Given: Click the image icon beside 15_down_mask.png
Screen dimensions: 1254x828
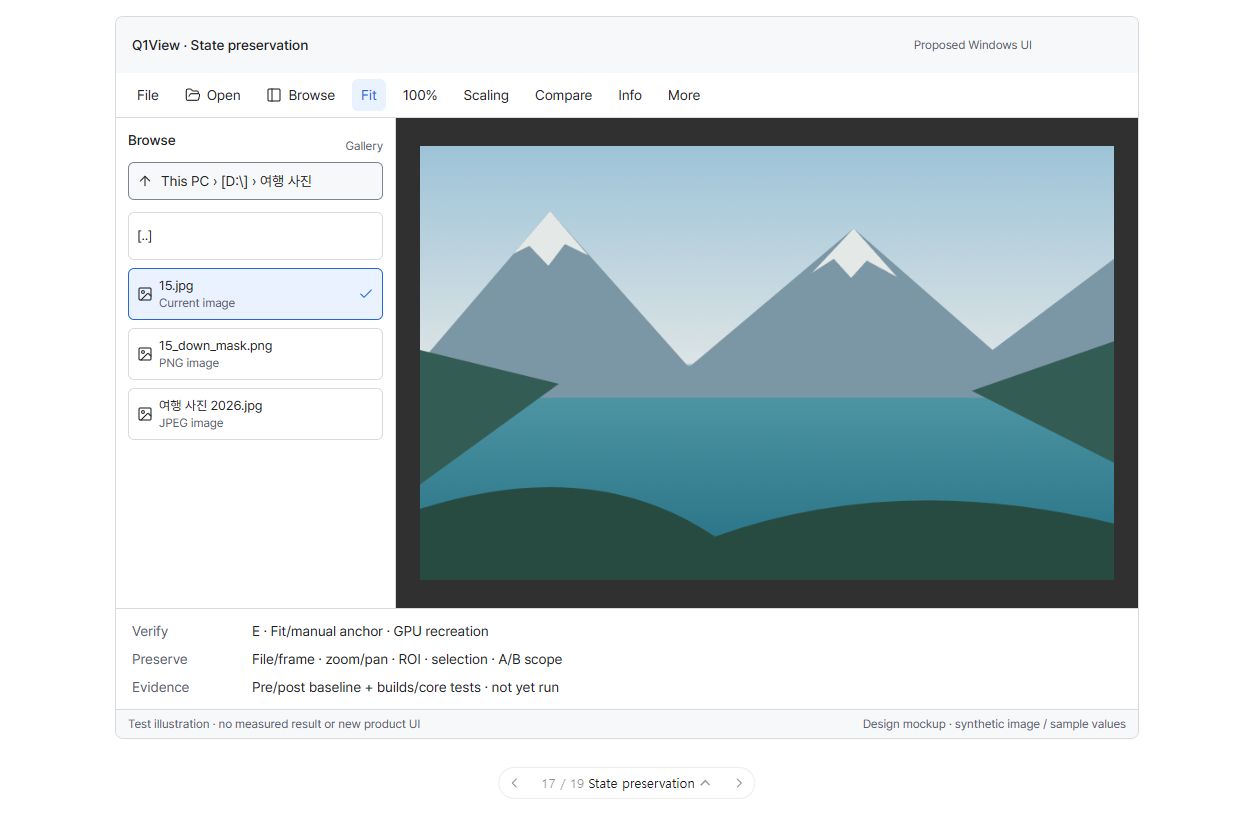Looking at the screenshot, I should coord(145,354).
